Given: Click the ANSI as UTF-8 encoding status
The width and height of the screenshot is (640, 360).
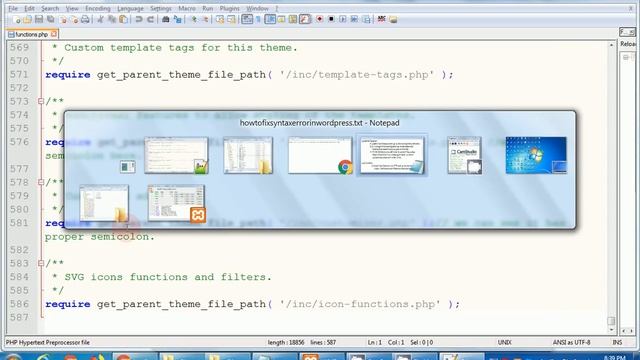Looking at the screenshot, I should coord(571,342).
